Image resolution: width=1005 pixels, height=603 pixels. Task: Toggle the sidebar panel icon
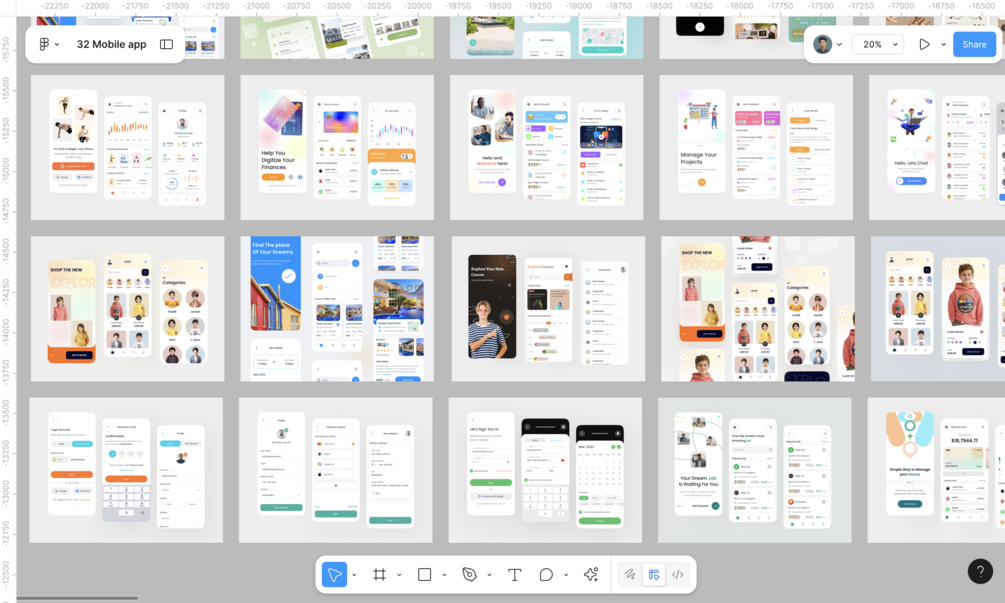167,44
